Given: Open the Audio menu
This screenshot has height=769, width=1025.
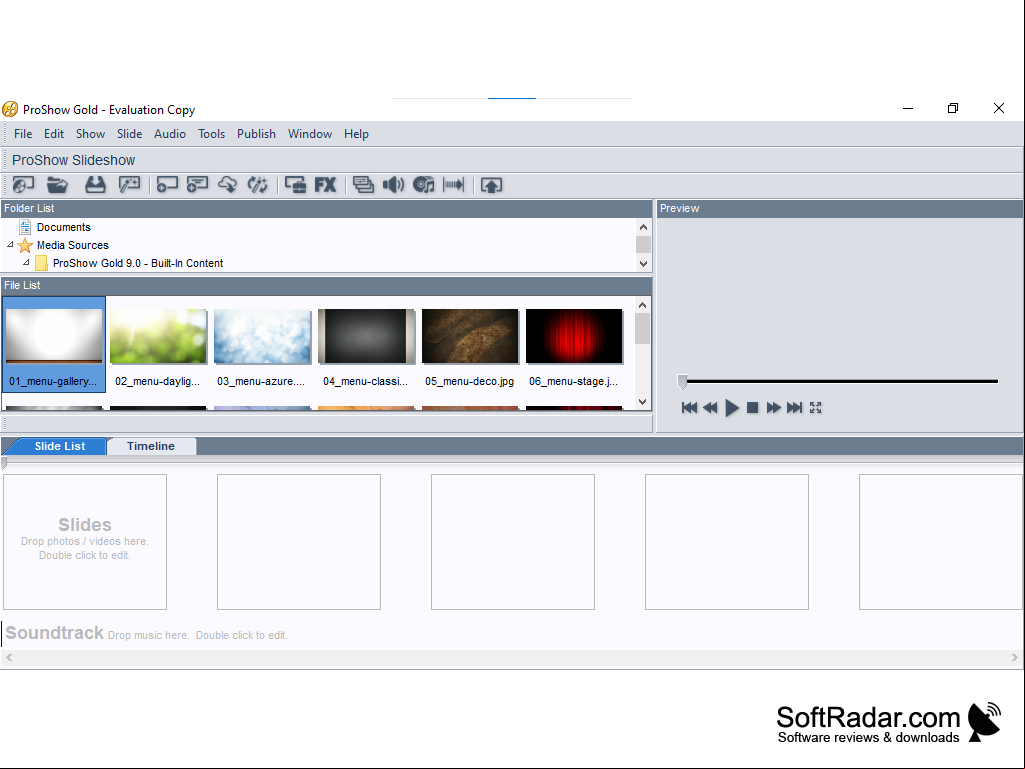Looking at the screenshot, I should 170,134.
